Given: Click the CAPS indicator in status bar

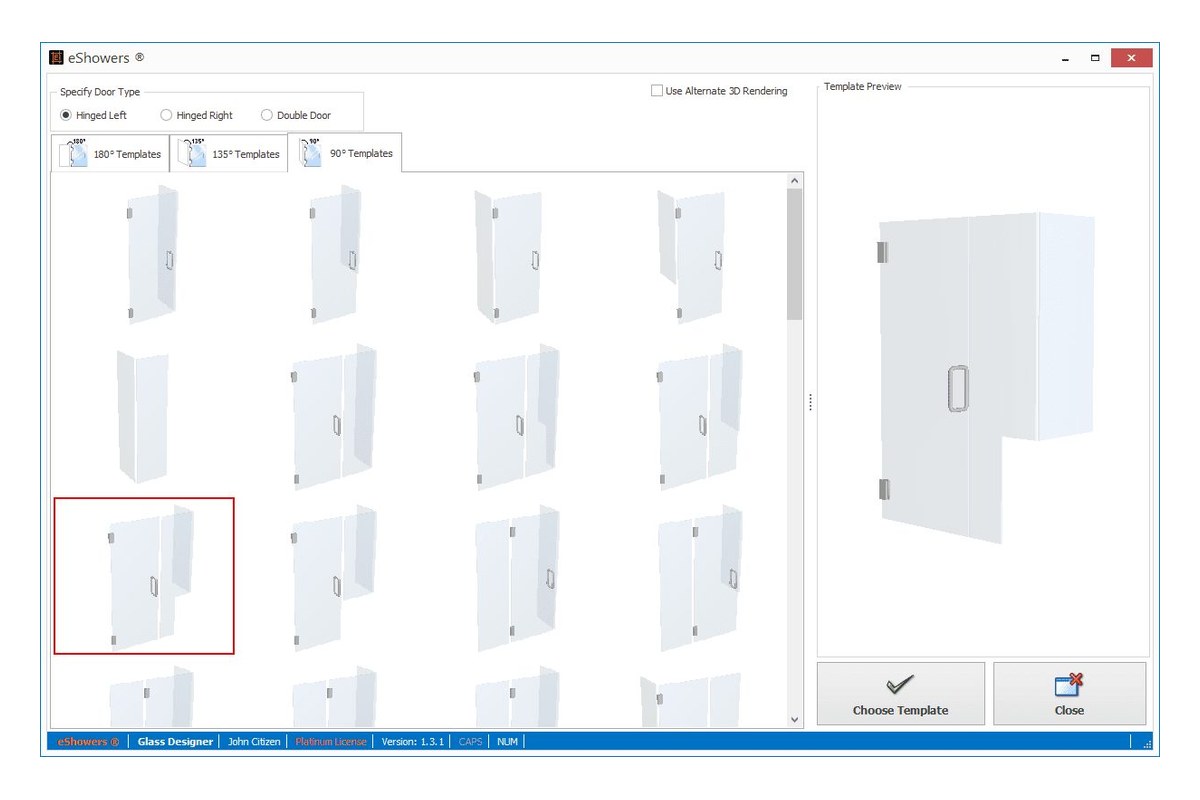Looking at the screenshot, I should (471, 742).
